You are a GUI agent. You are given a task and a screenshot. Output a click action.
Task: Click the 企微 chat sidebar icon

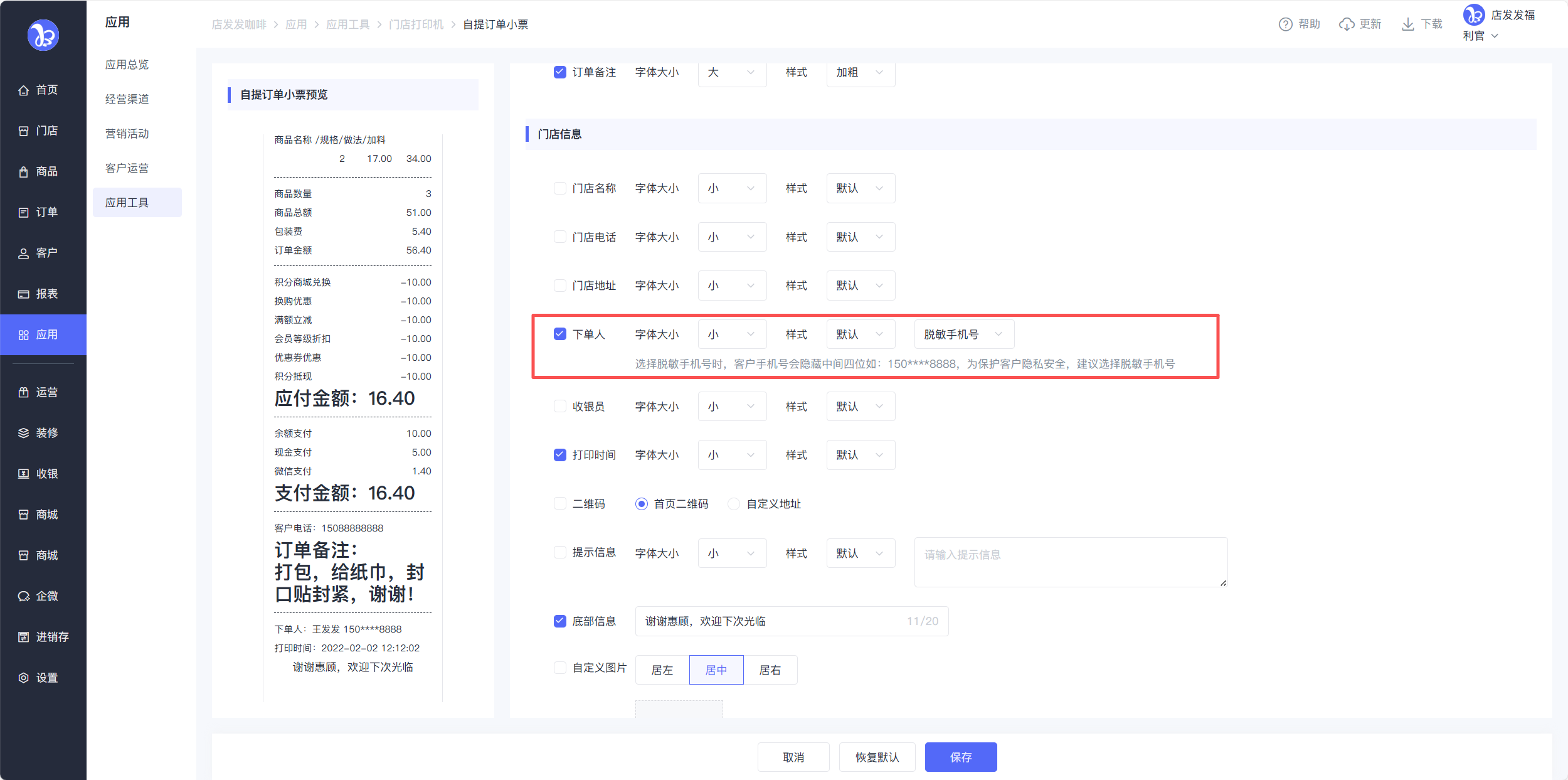tap(24, 596)
